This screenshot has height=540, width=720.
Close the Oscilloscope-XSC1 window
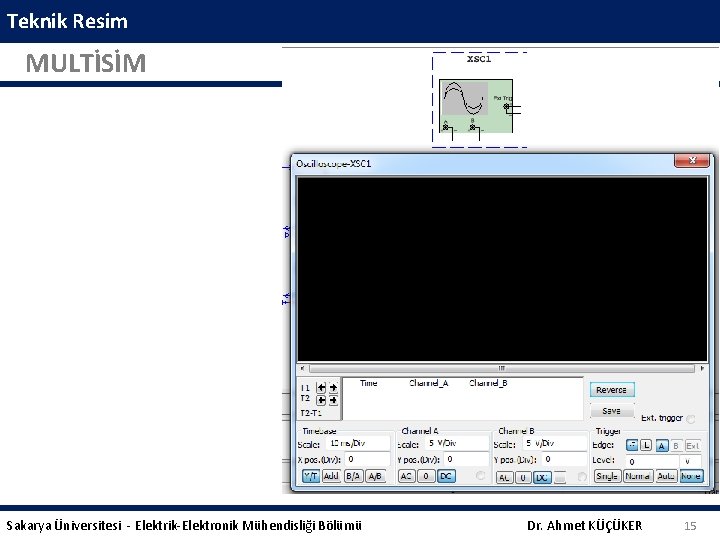[x=692, y=160]
